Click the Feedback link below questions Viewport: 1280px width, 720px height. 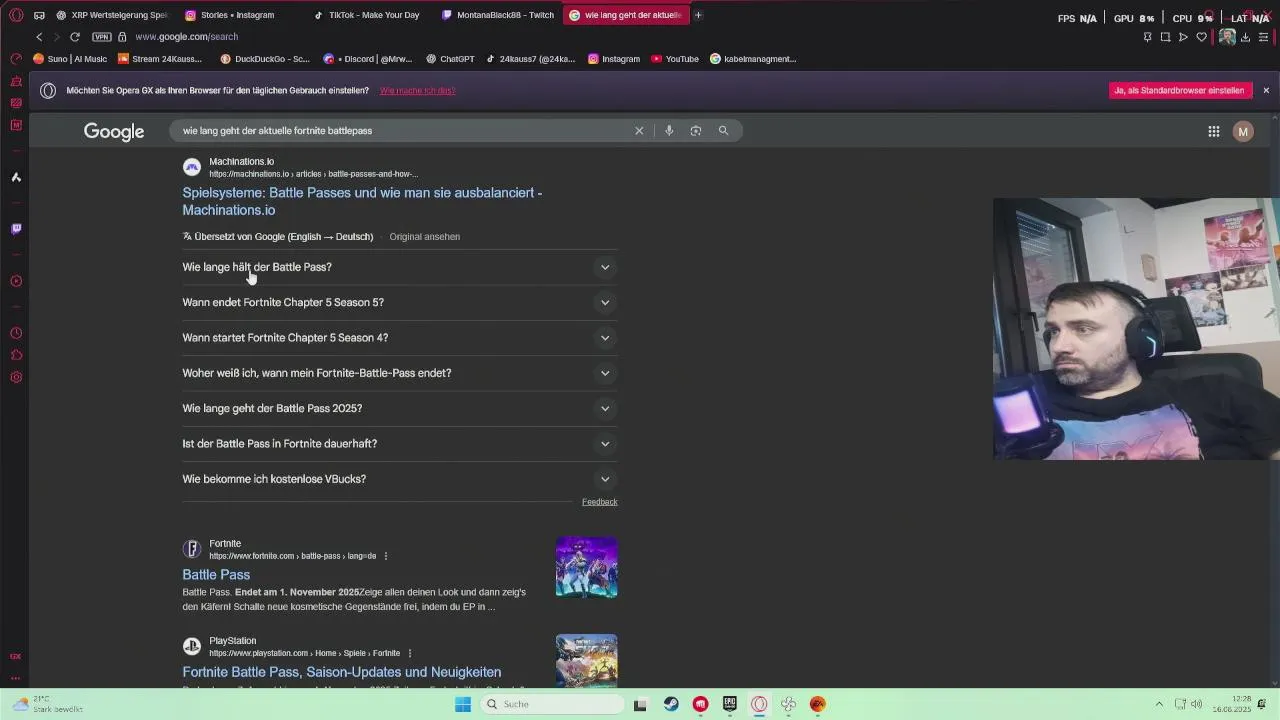pyautogui.click(x=599, y=502)
